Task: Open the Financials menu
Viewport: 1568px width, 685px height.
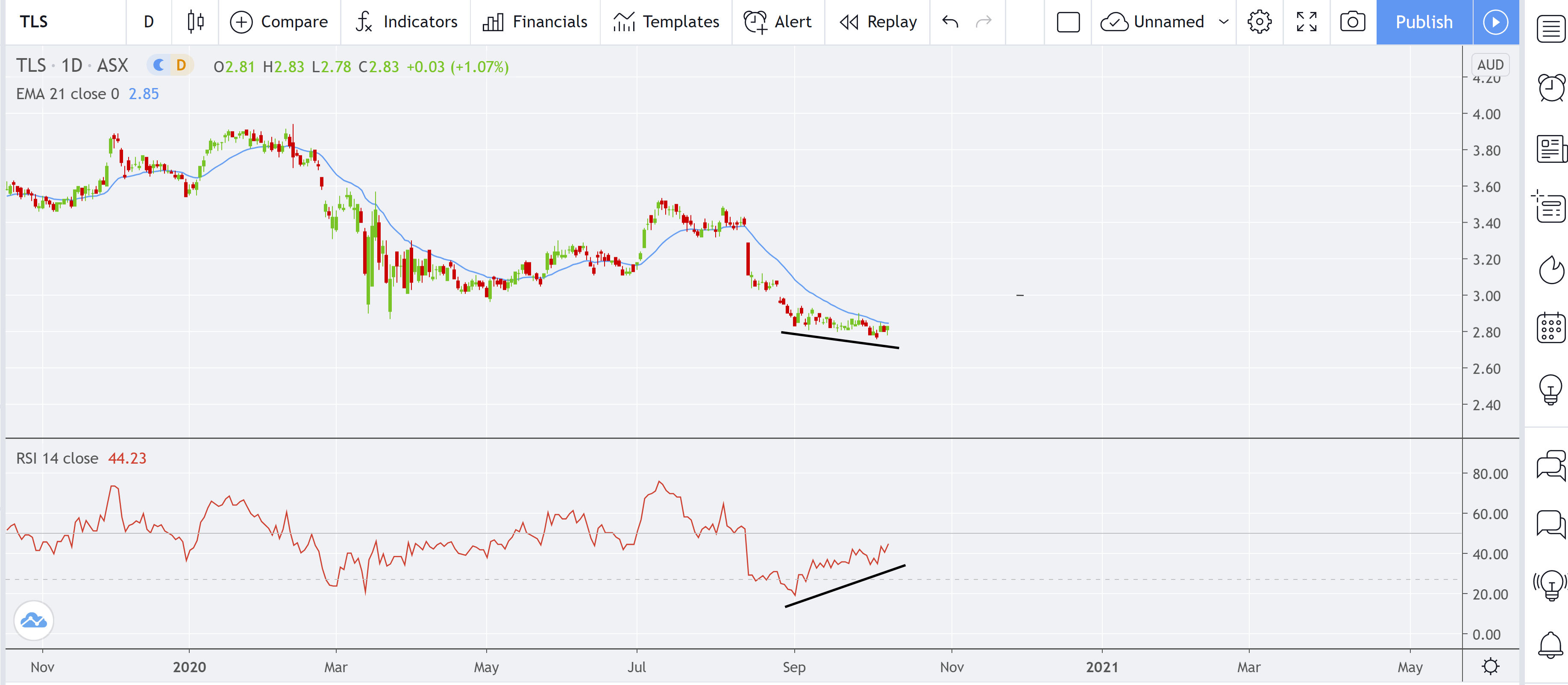Action: pos(535,22)
